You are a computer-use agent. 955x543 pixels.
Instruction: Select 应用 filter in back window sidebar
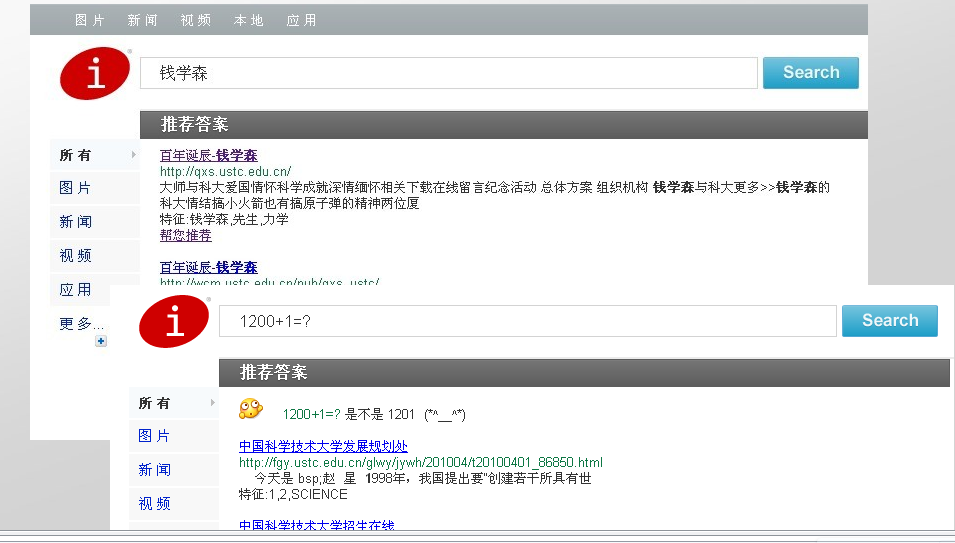(x=81, y=290)
